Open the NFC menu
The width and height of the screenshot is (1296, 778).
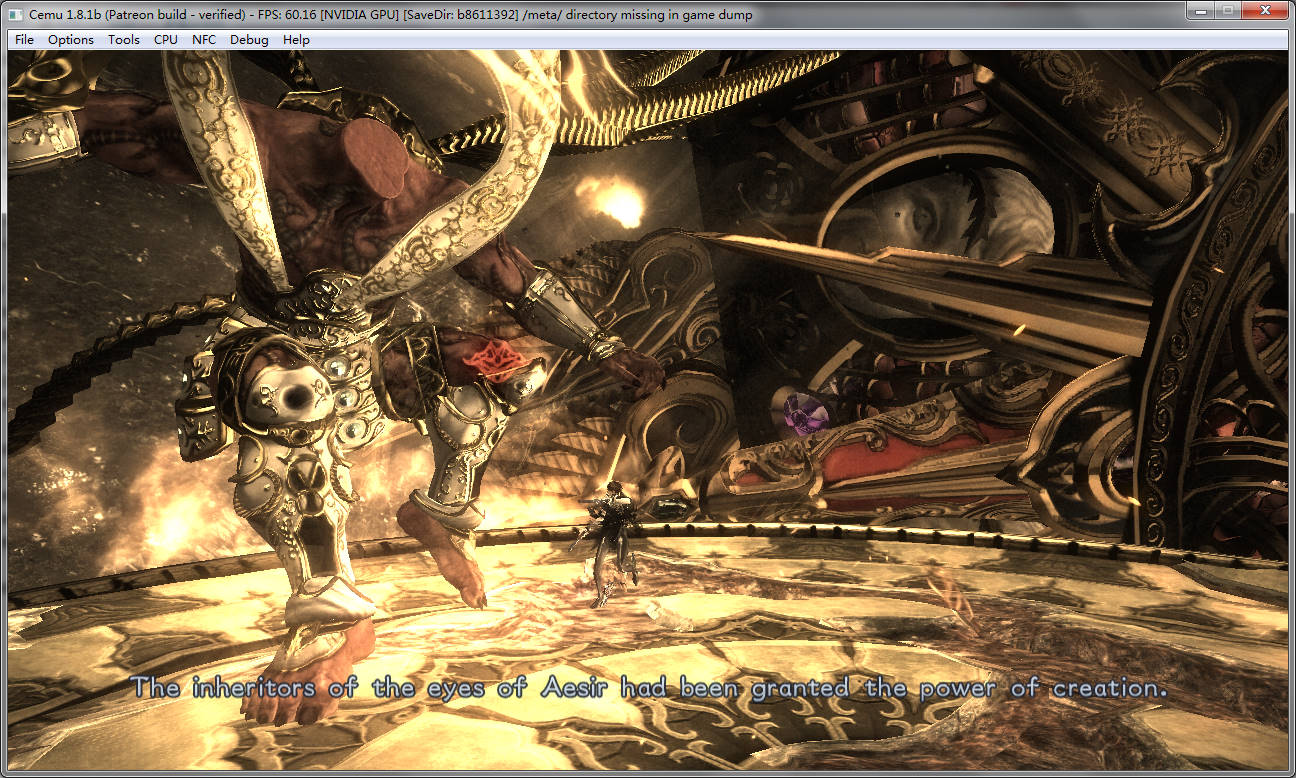coord(204,40)
